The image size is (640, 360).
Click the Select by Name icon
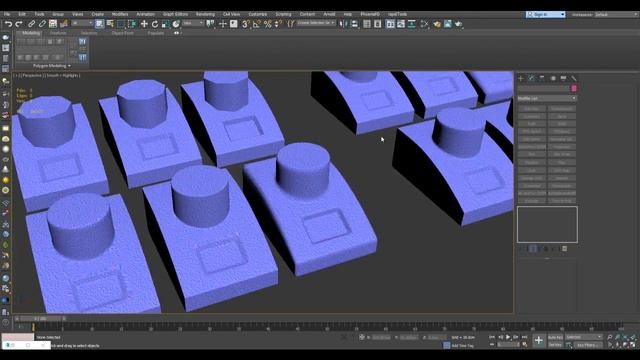click(110, 24)
